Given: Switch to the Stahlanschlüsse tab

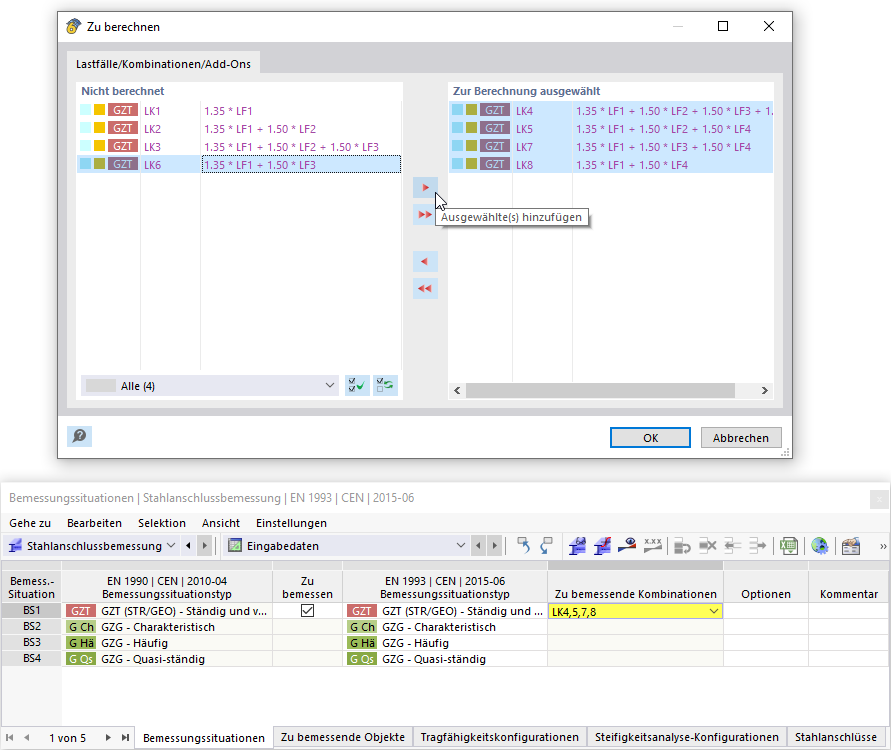Looking at the screenshot, I should [x=836, y=737].
